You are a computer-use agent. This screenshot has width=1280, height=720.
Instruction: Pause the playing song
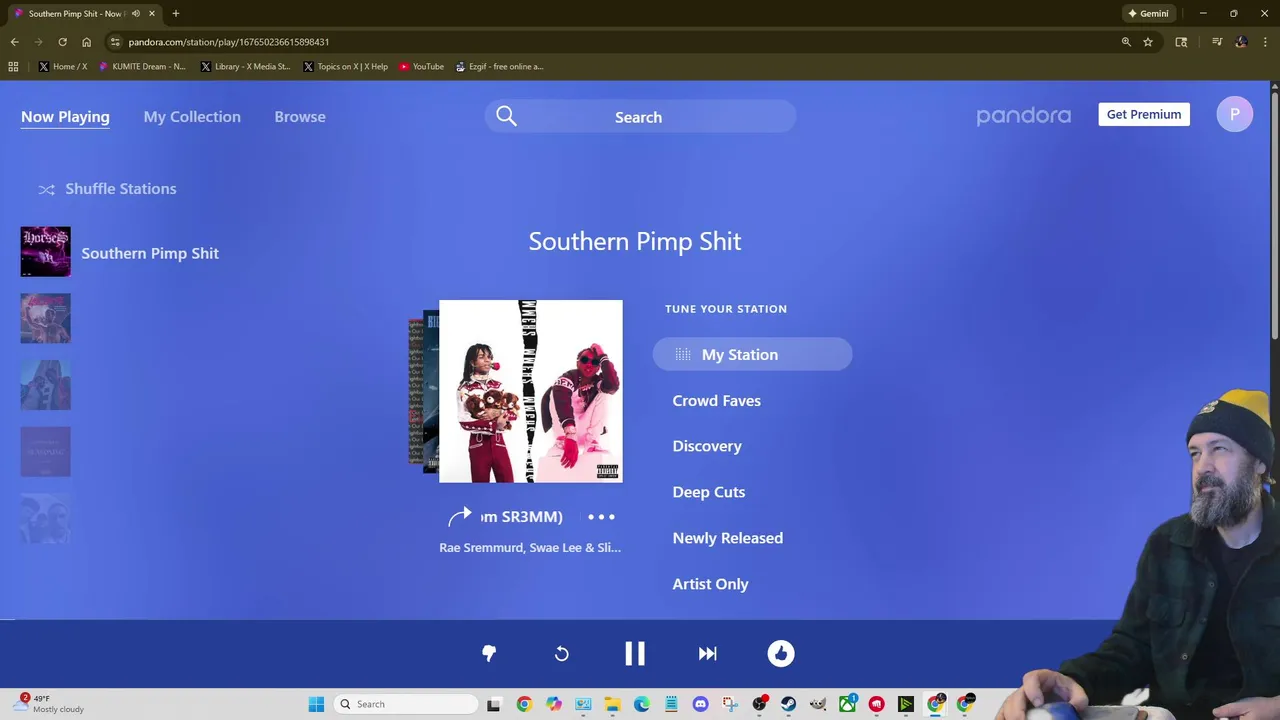point(635,654)
